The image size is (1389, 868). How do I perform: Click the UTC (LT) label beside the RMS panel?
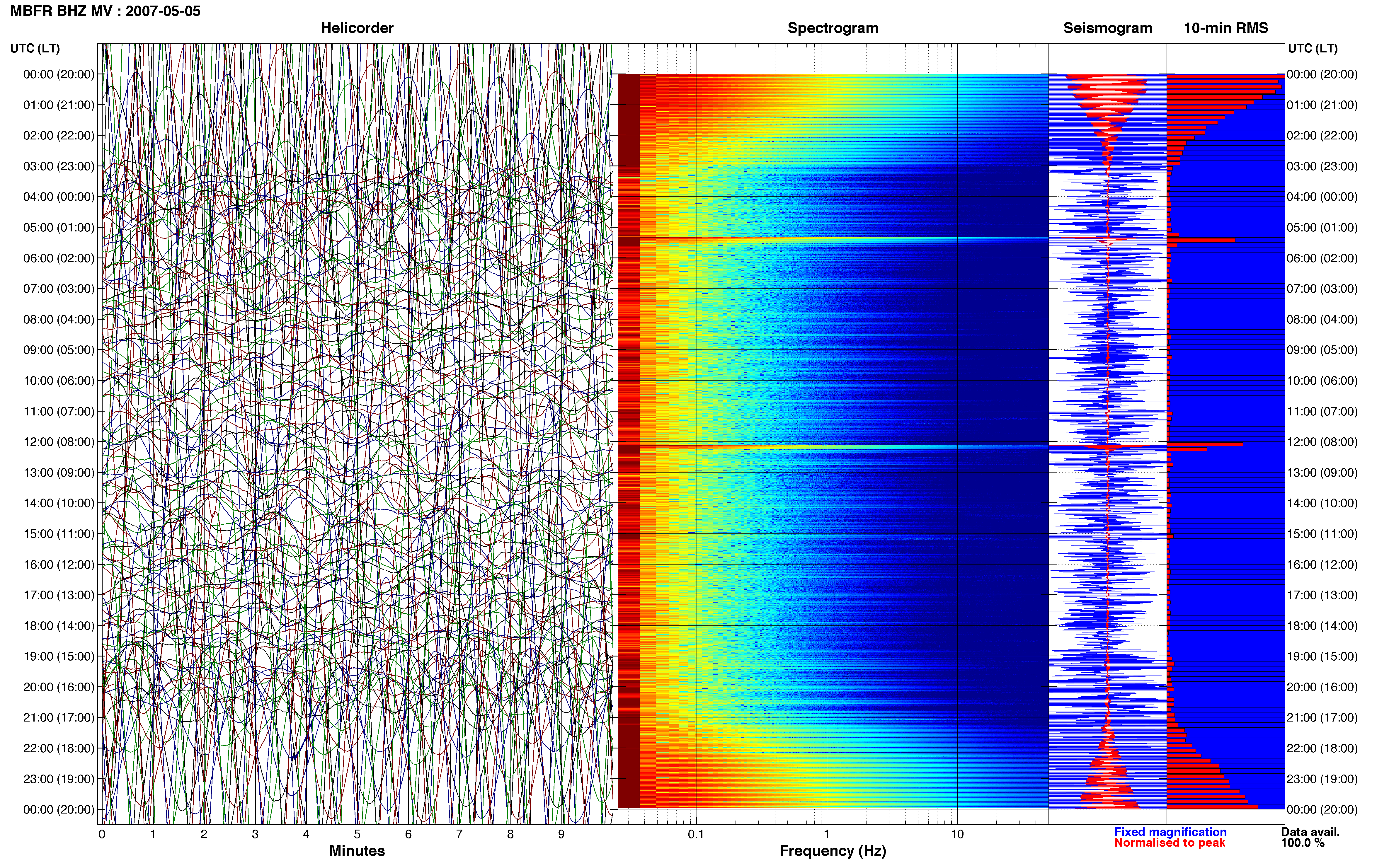tap(1313, 48)
